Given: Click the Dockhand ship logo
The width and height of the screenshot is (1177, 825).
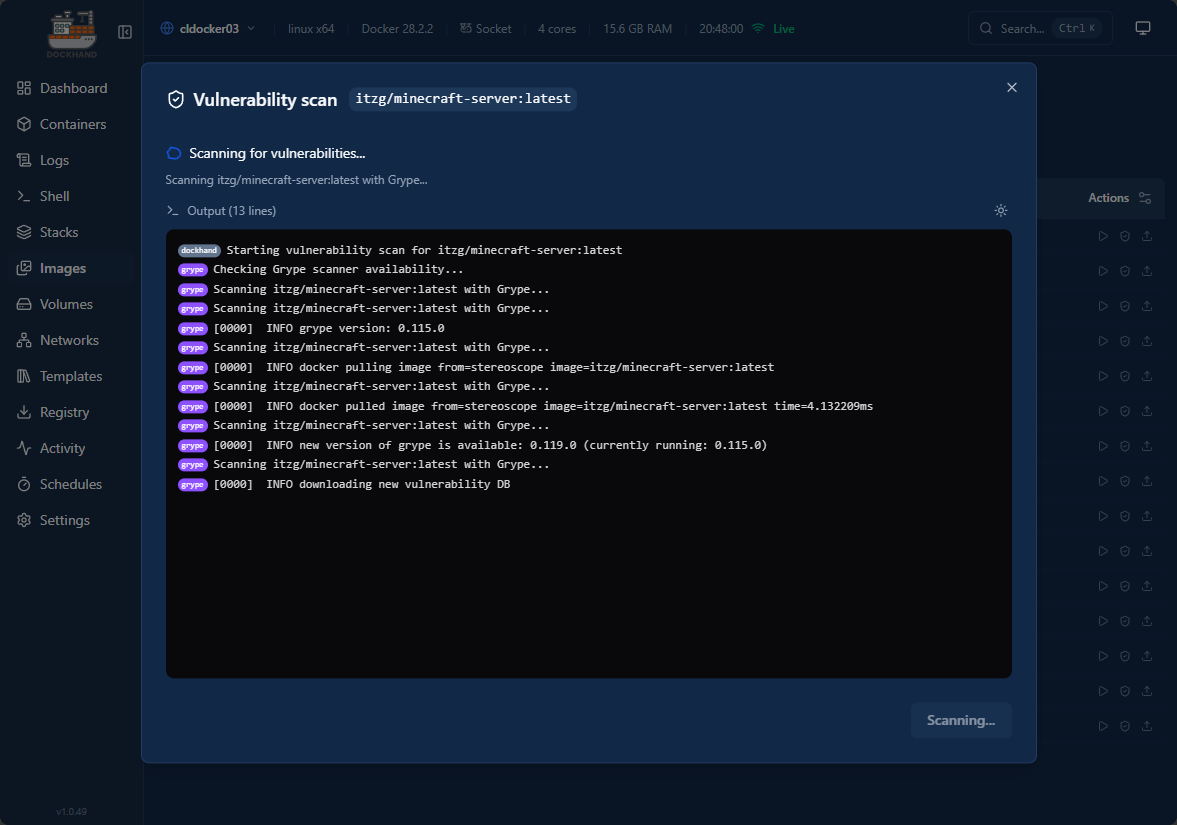Looking at the screenshot, I should click(72, 34).
